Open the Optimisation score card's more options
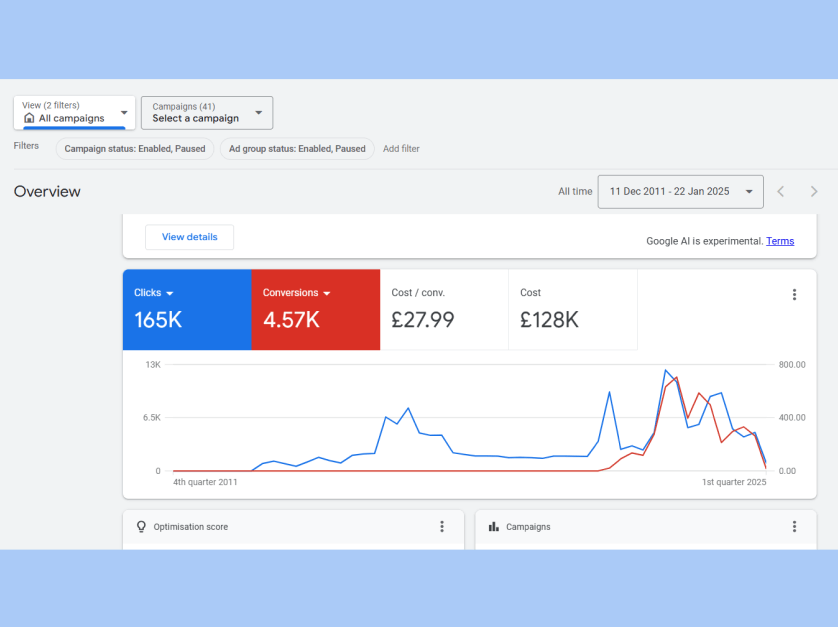 442,526
